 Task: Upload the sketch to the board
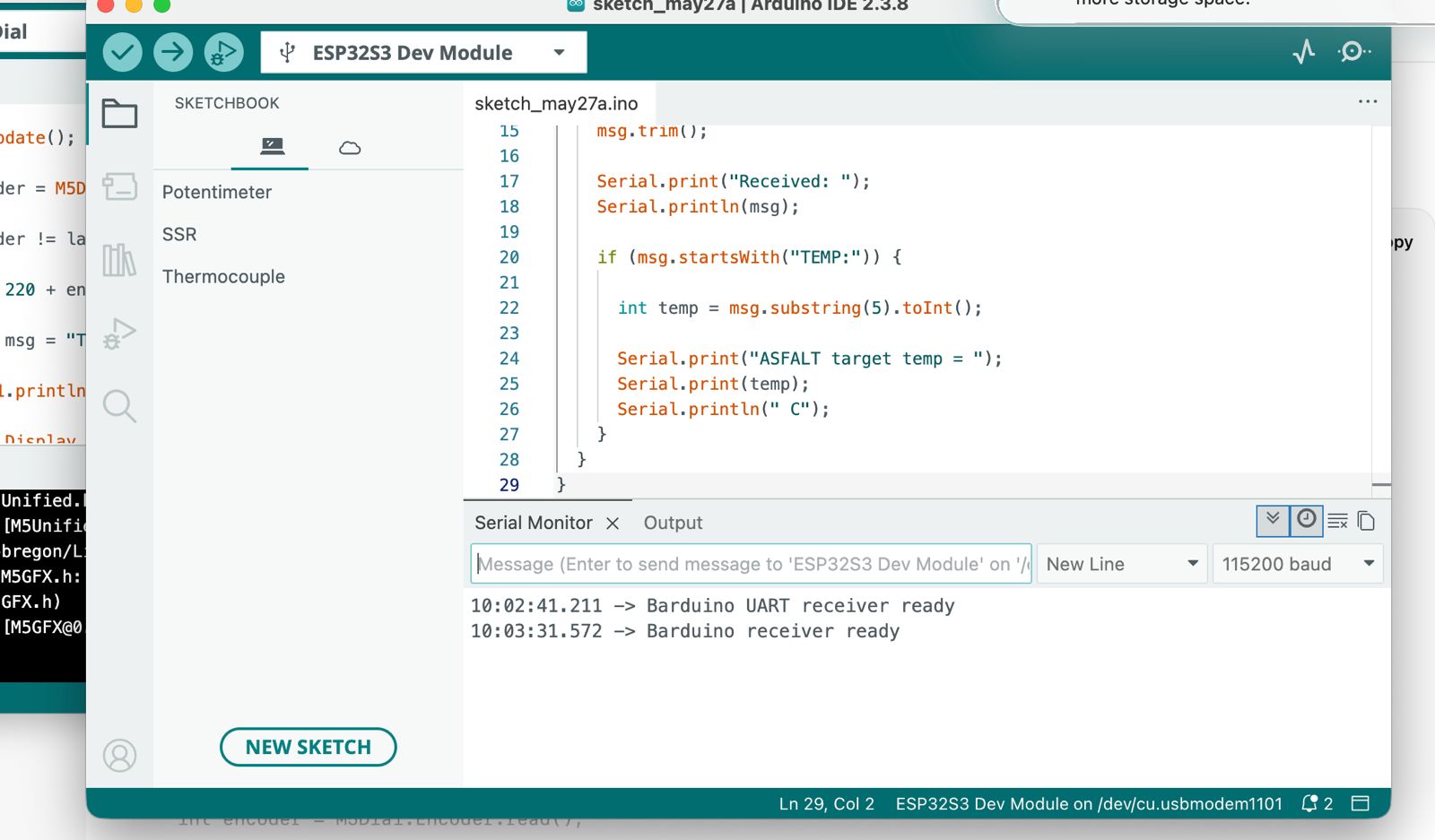[173, 52]
